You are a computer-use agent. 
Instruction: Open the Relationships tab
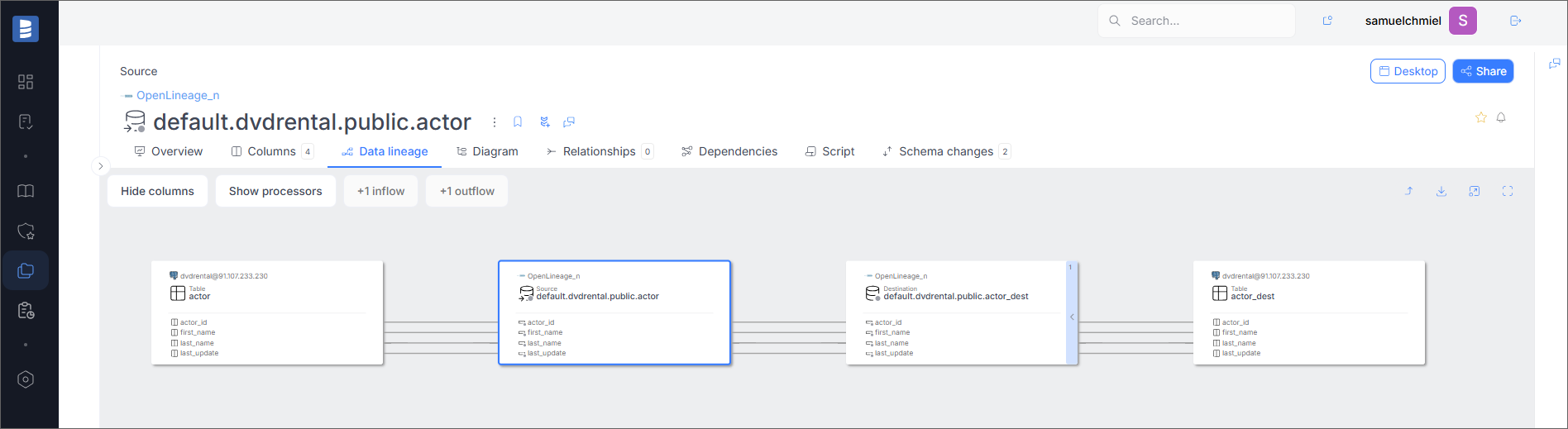tap(600, 151)
